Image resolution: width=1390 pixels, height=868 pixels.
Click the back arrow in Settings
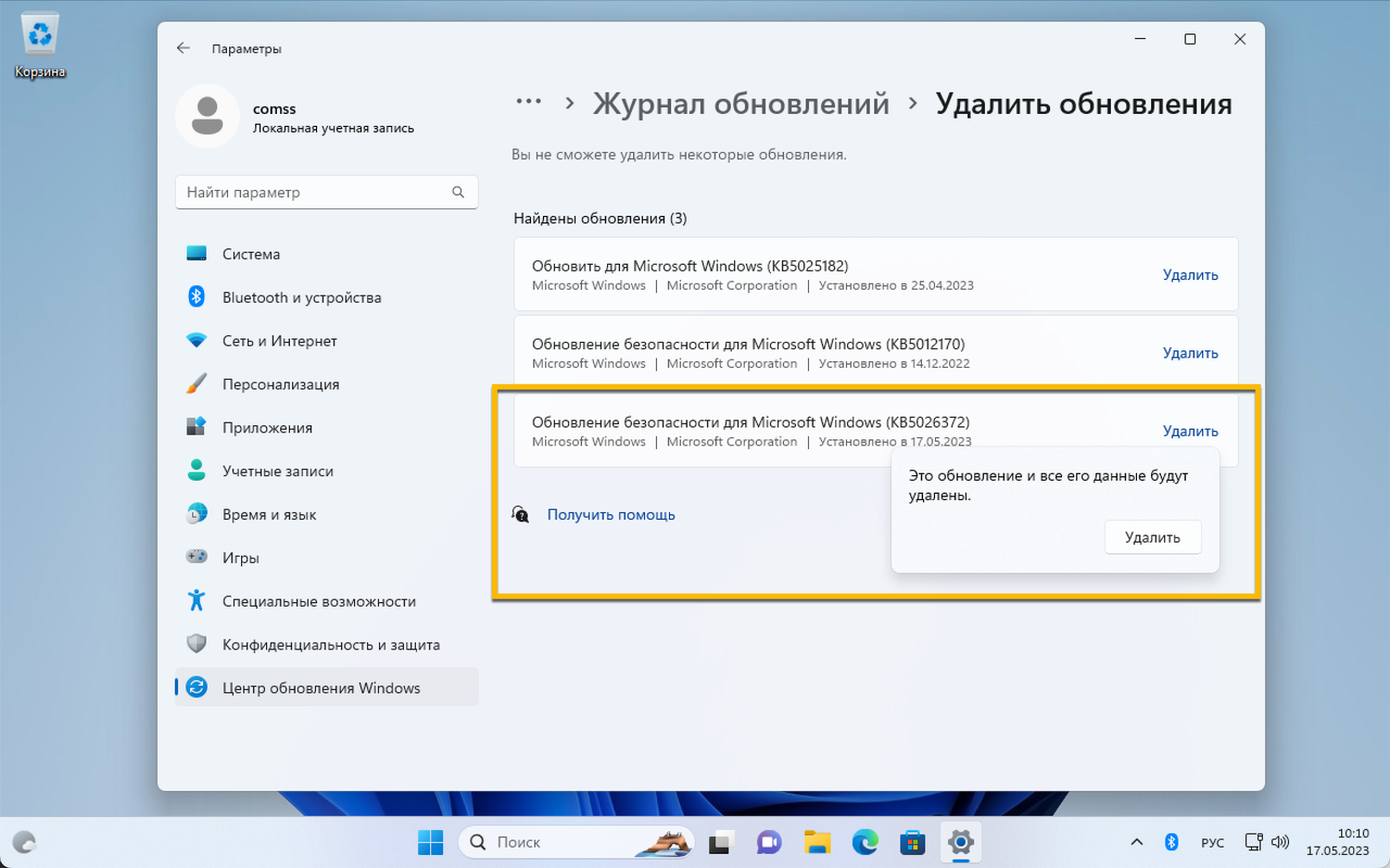coord(183,48)
